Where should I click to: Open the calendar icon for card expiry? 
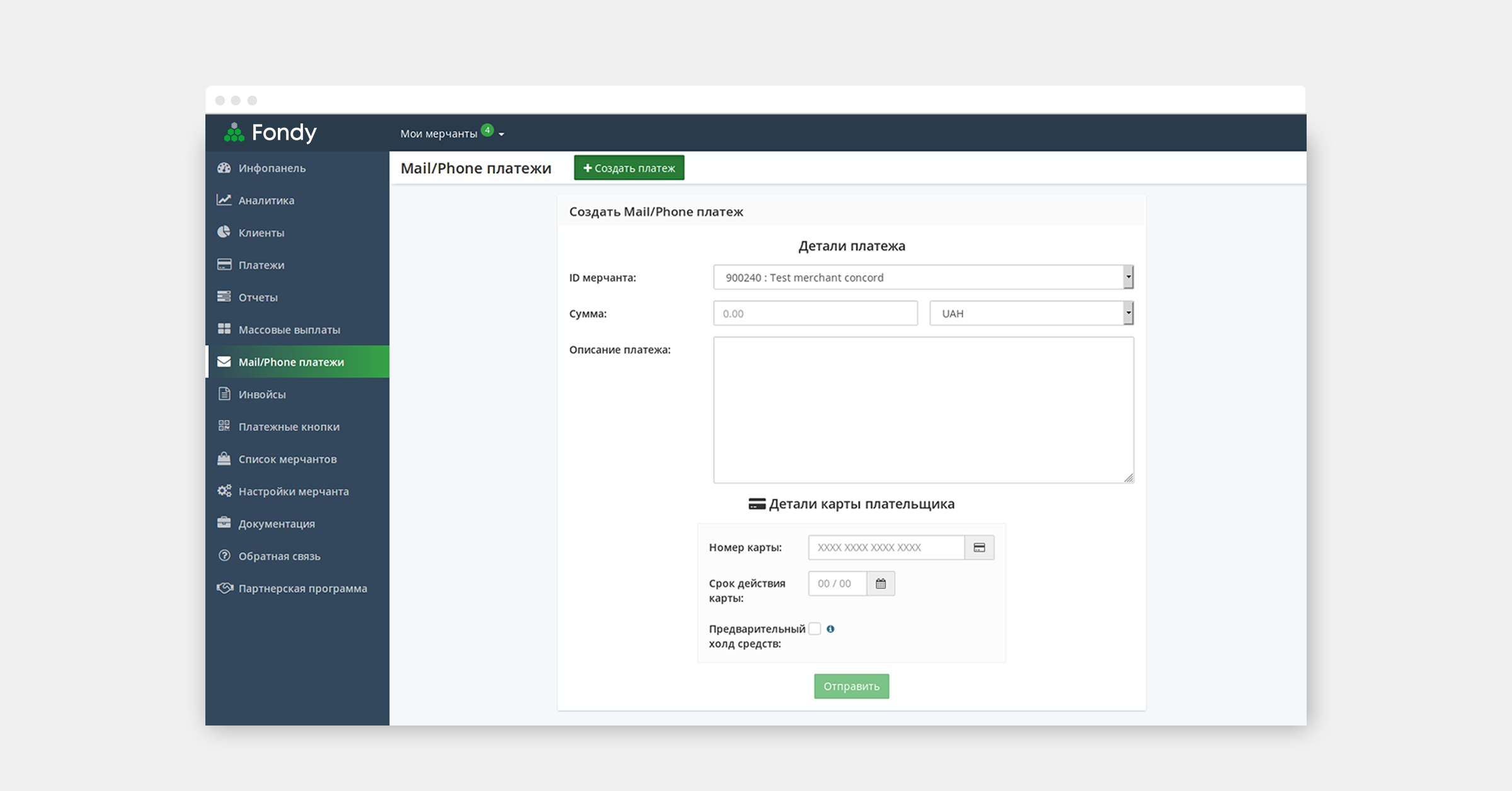tap(880, 584)
